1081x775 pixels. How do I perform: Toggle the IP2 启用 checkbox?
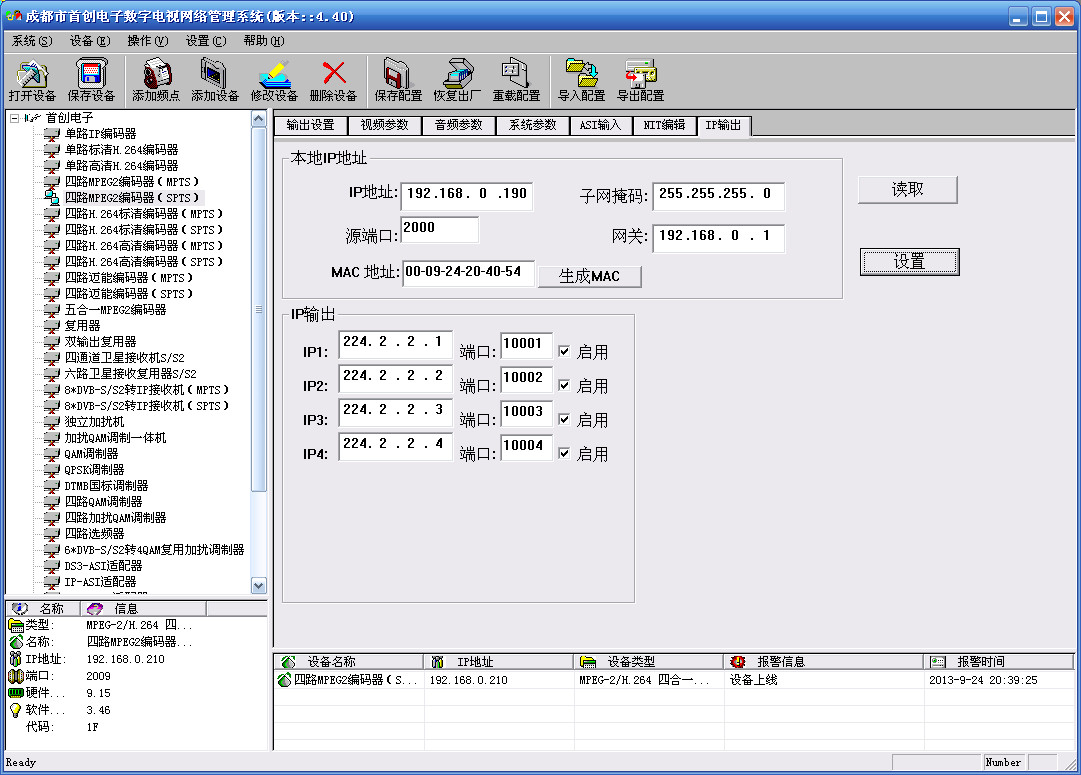564,385
